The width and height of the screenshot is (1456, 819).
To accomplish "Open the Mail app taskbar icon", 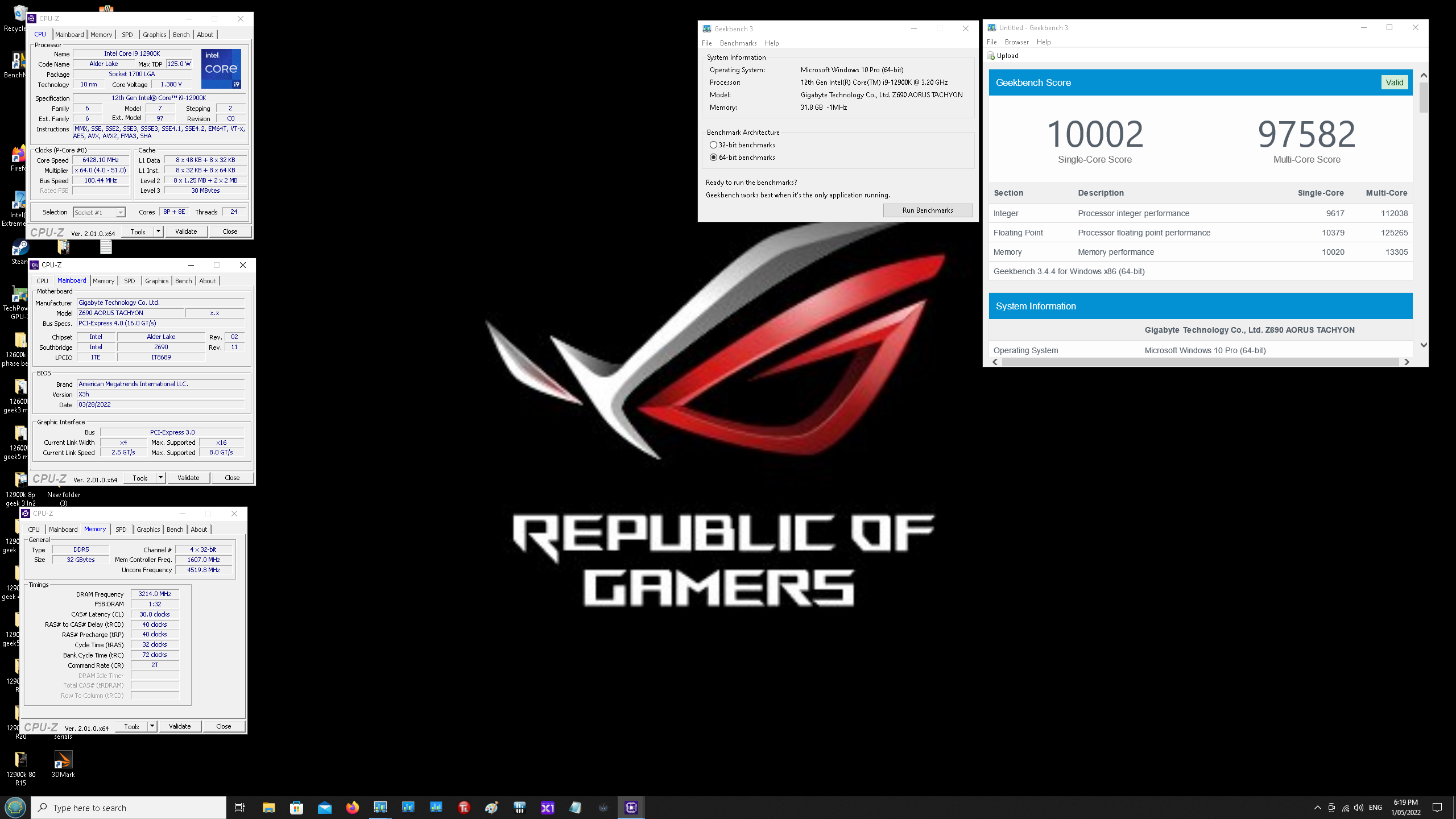I will coord(325,808).
